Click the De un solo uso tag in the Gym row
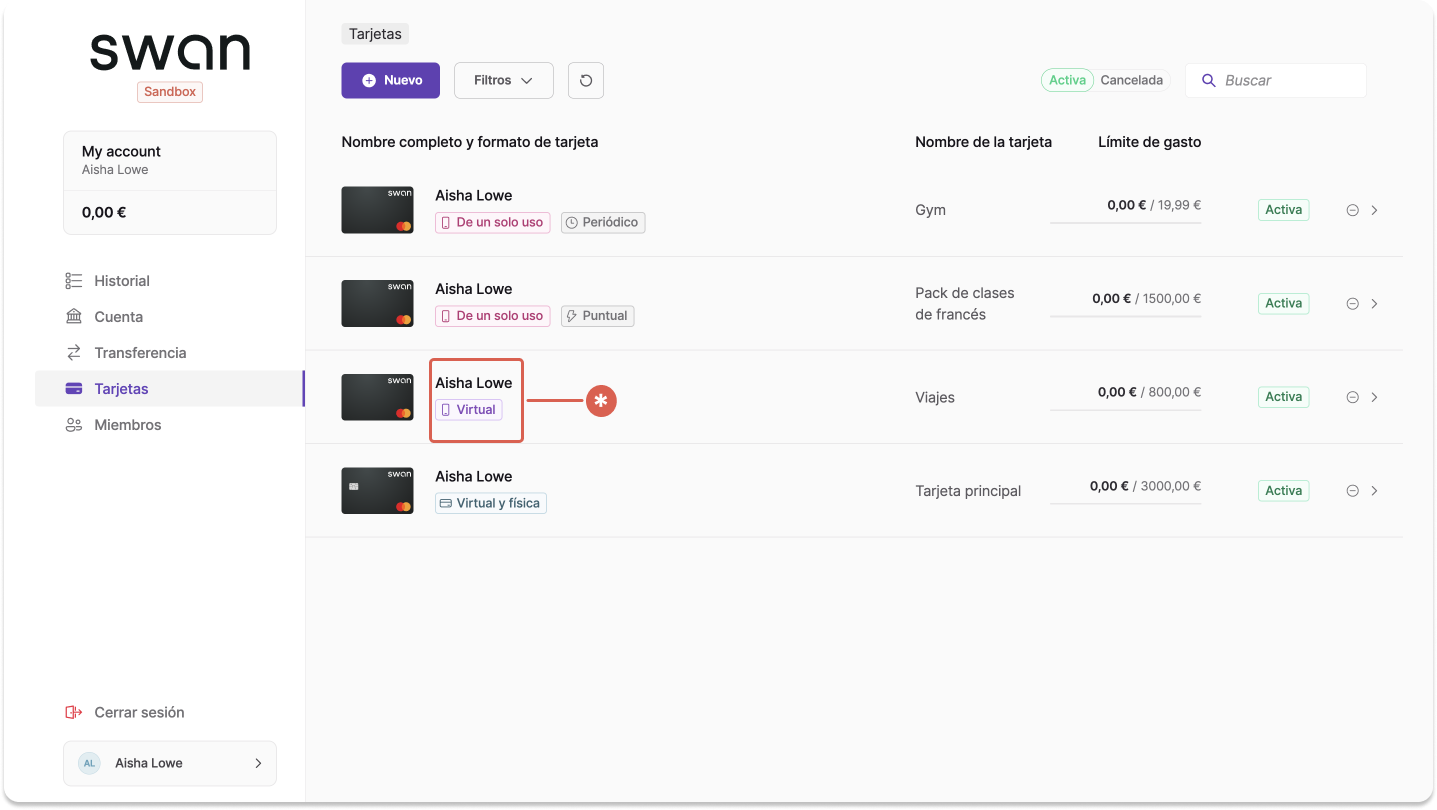 [492, 223]
